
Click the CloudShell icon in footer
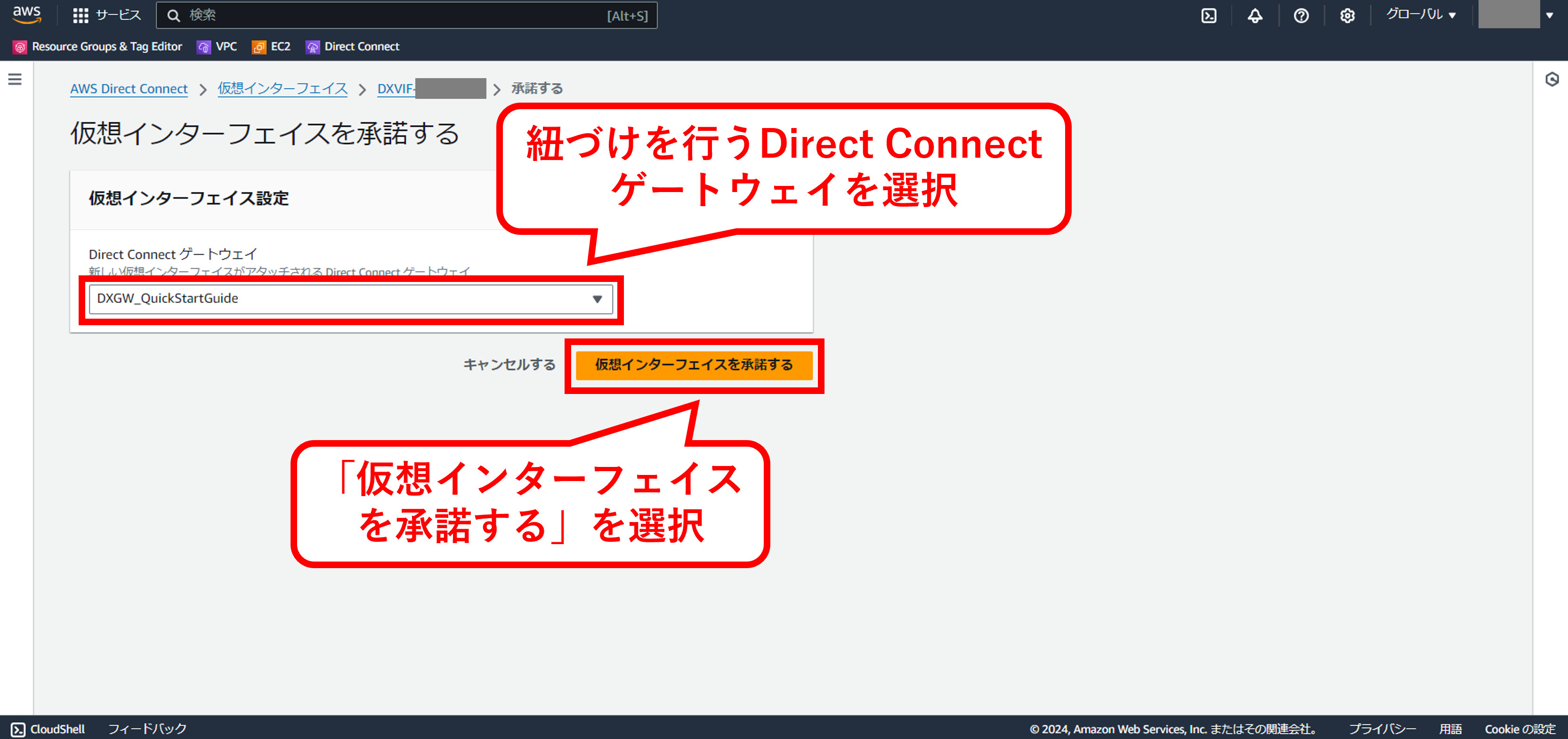(18, 729)
